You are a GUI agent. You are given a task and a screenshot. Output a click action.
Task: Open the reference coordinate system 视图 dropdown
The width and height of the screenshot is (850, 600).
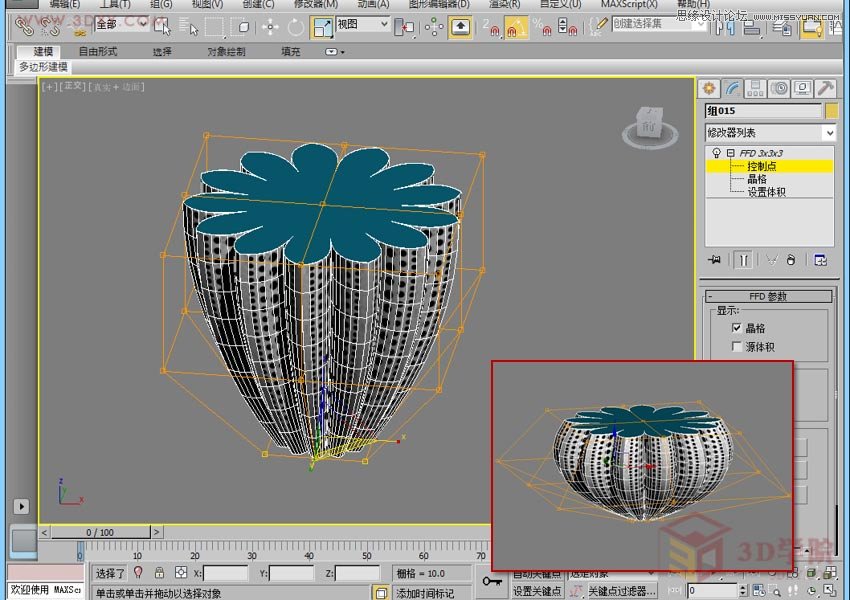(x=362, y=24)
